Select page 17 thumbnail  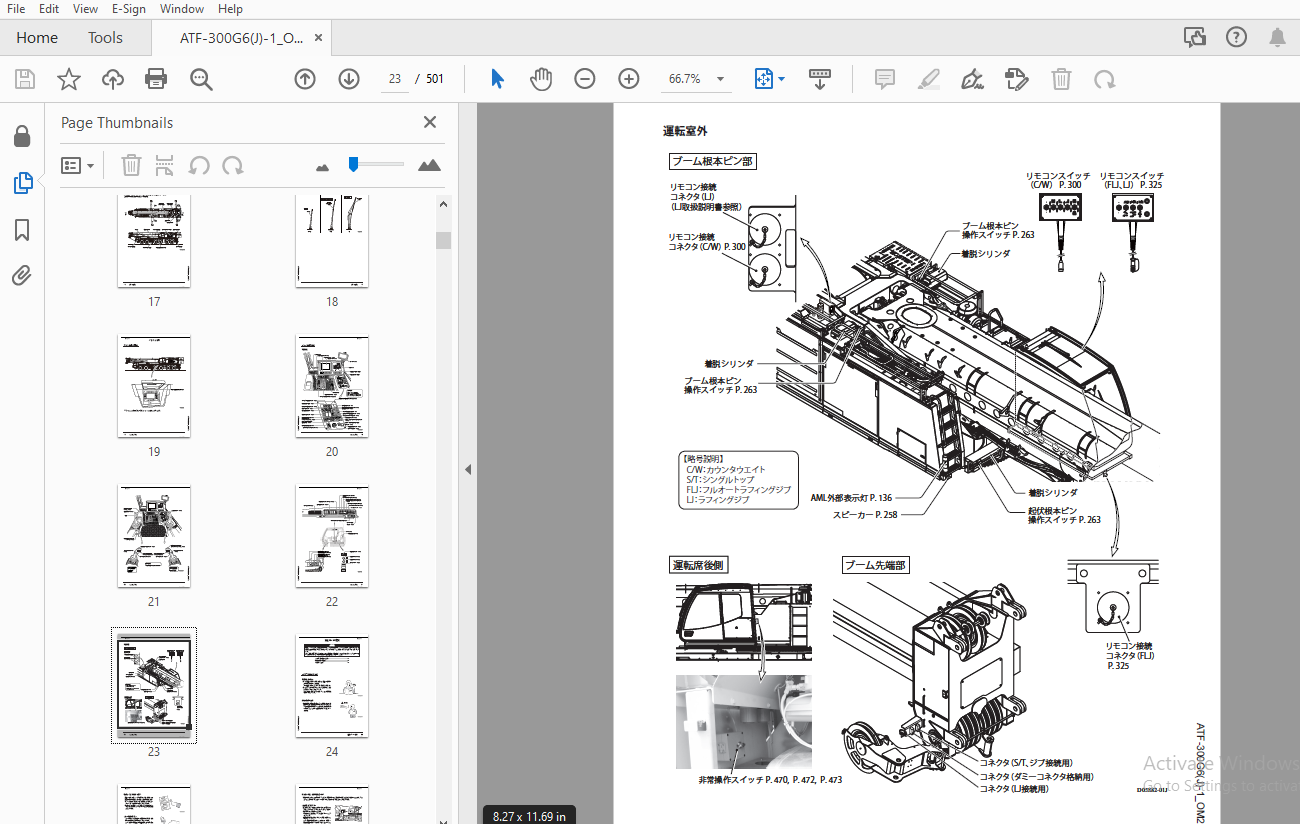click(x=154, y=241)
